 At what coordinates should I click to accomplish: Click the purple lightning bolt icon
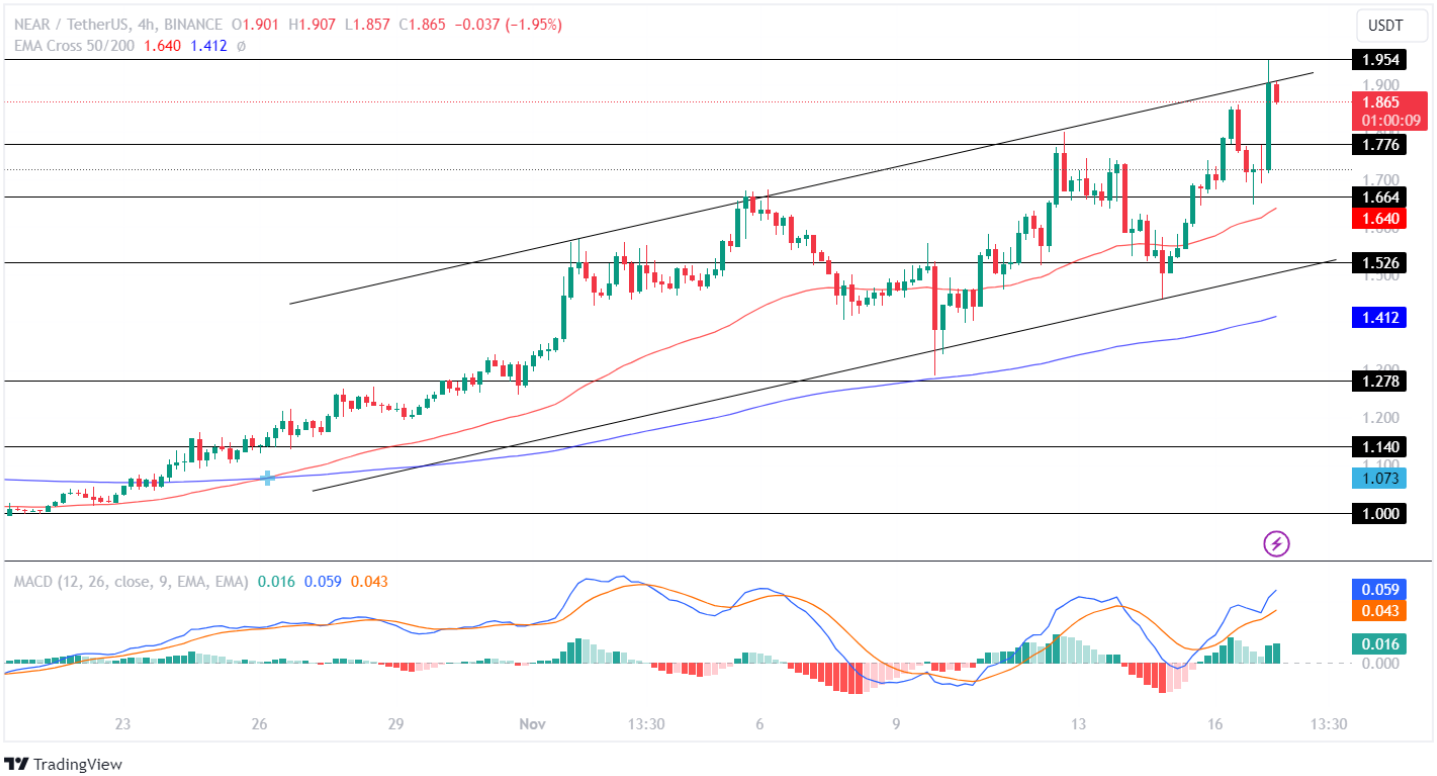(1277, 544)
